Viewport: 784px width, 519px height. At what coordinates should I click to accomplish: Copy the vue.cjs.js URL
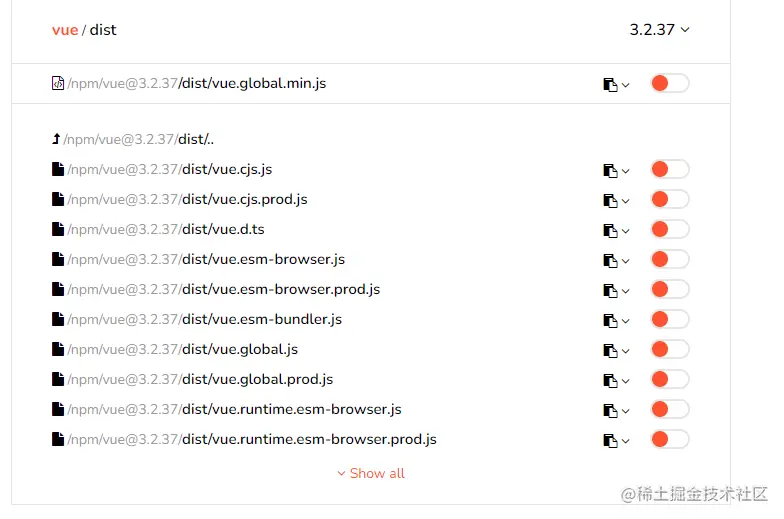click(610, 170)
